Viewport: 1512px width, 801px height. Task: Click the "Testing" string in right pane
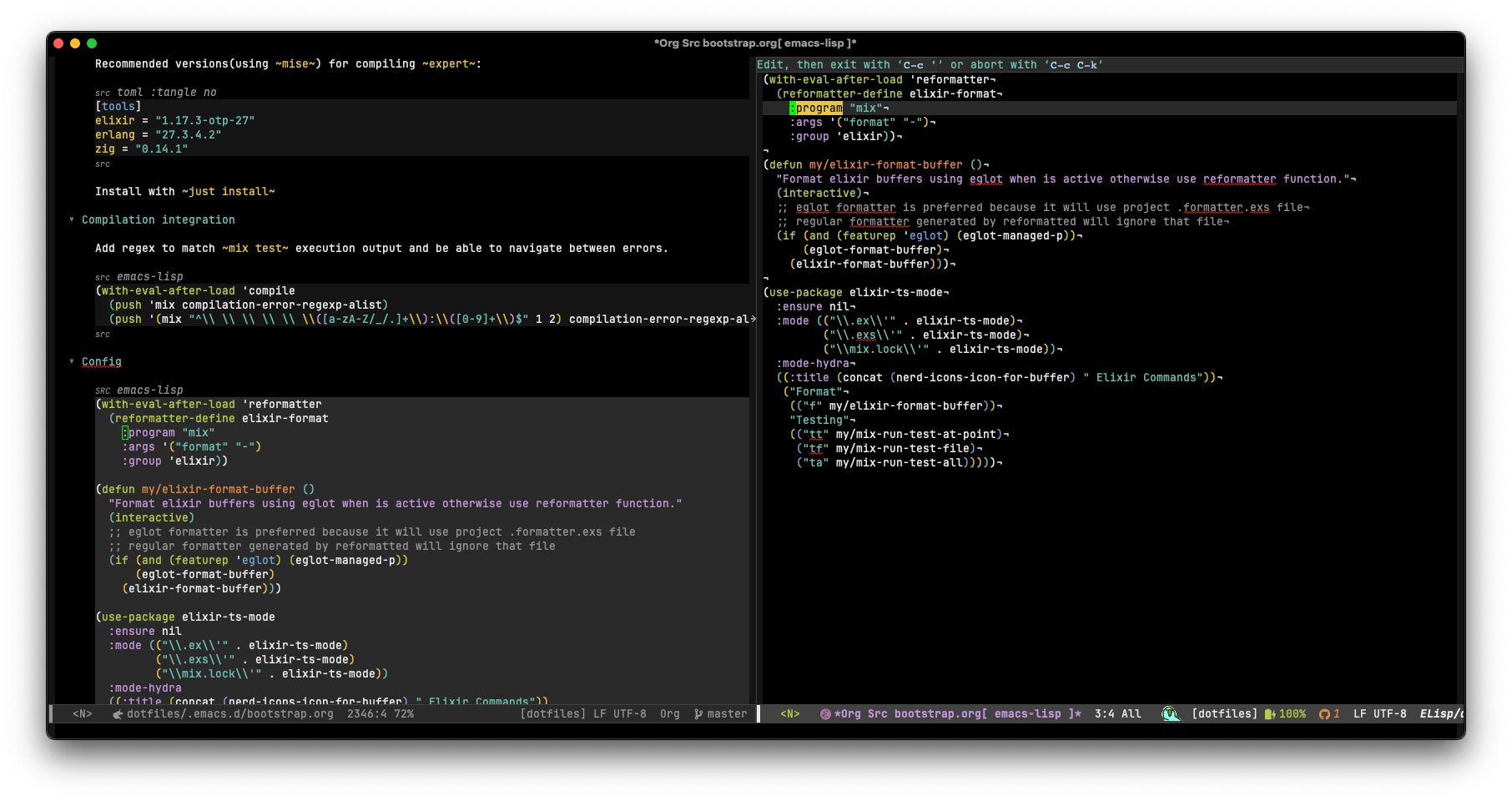[x=819, y=421]
